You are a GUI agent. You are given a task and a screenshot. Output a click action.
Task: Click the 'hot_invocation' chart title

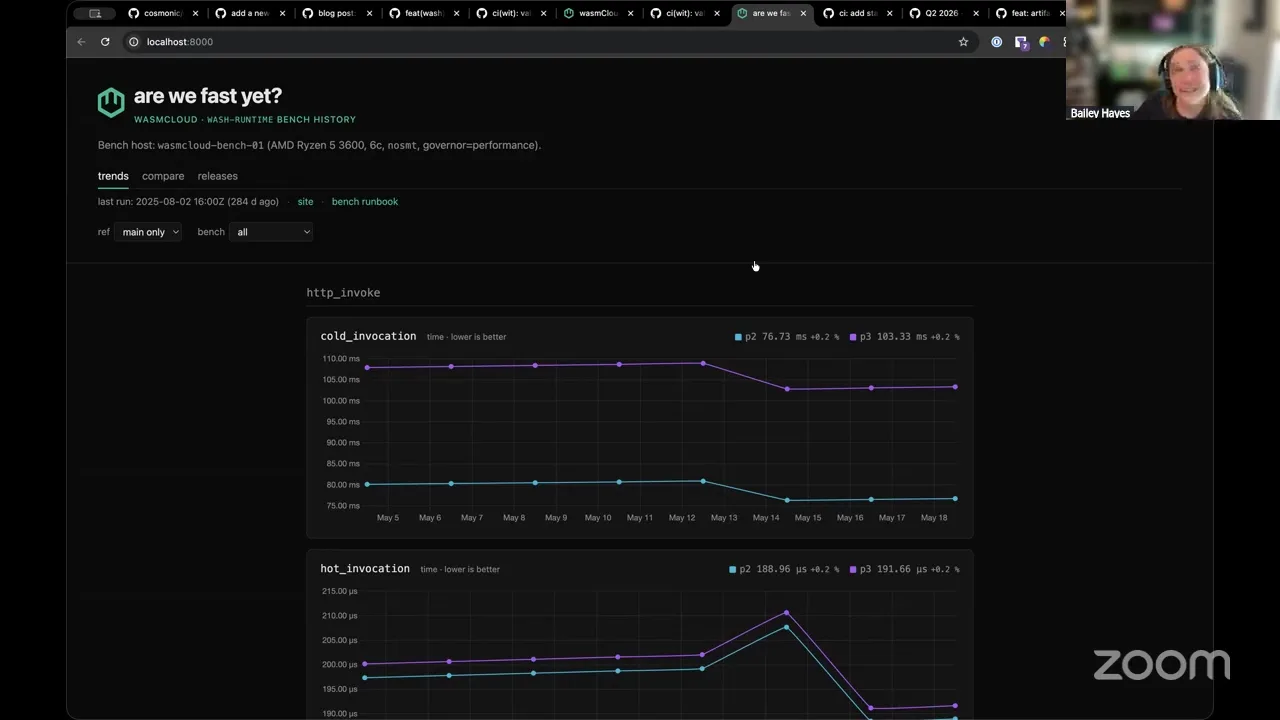point(365,569)
